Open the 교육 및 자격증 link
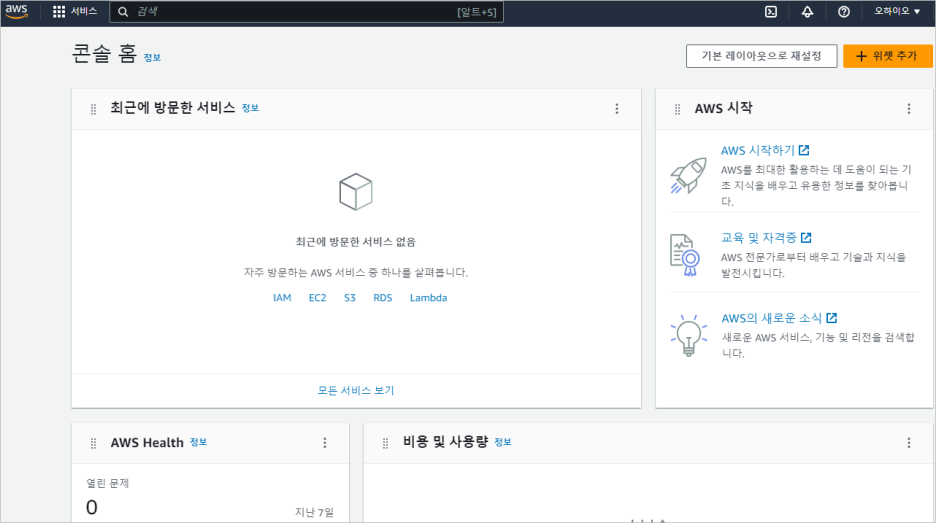Screen dimensions: 936x523 point(759,238)
